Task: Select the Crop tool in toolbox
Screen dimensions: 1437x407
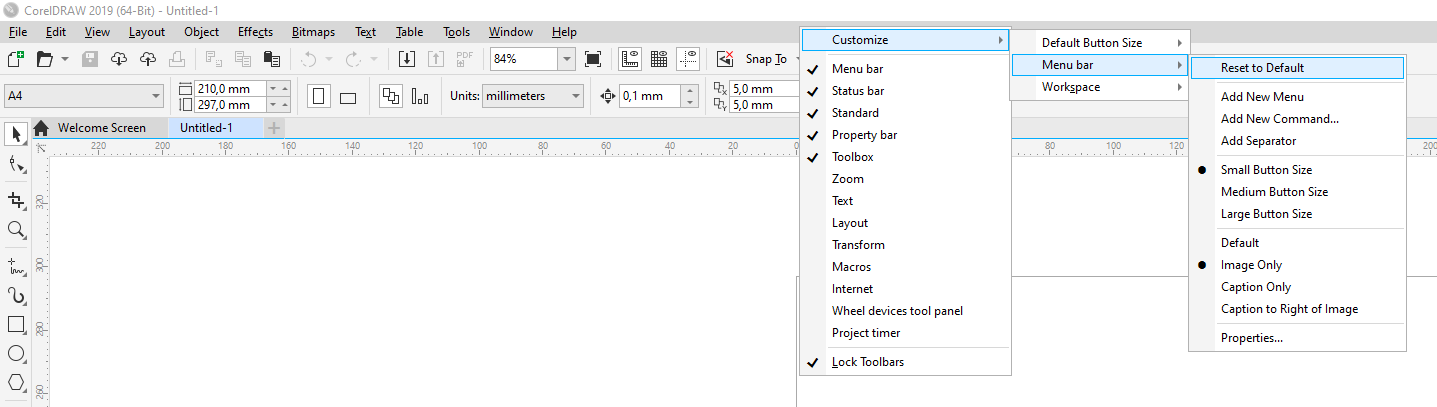Action: click(x=16, y=200)
